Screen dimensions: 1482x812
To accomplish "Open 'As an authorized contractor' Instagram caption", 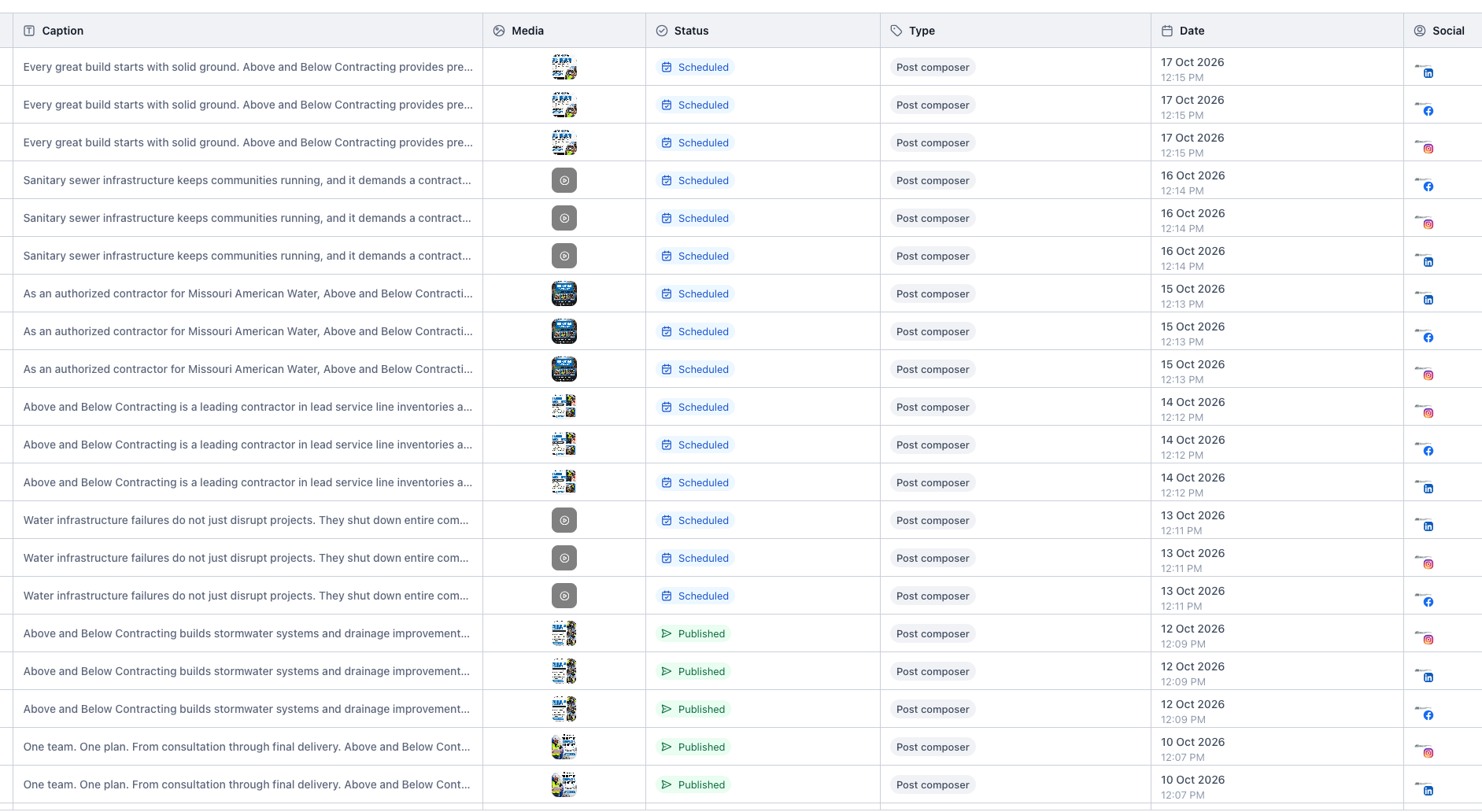I will [x=248, y=369].
